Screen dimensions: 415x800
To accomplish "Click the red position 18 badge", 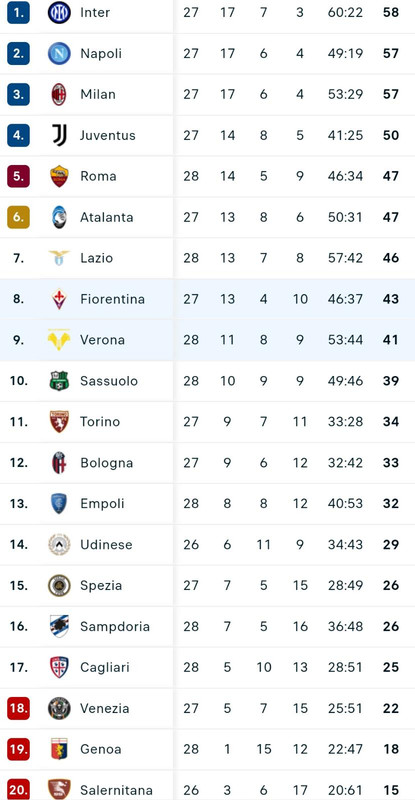I will tap(18, 708).
